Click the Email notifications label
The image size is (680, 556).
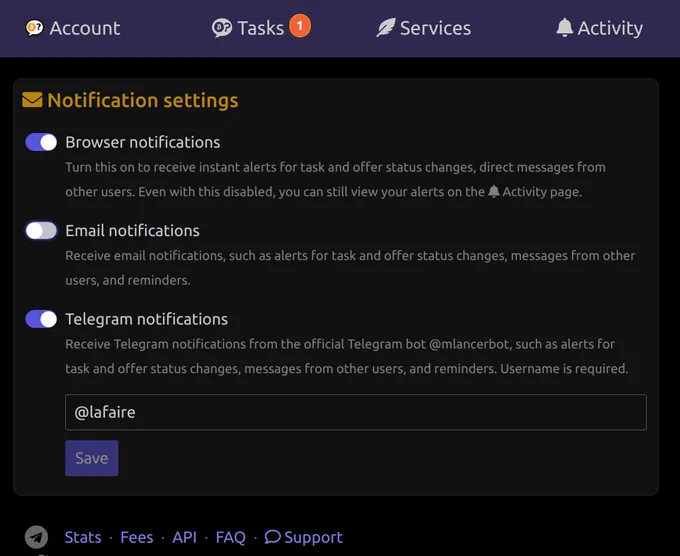[132, 231]
